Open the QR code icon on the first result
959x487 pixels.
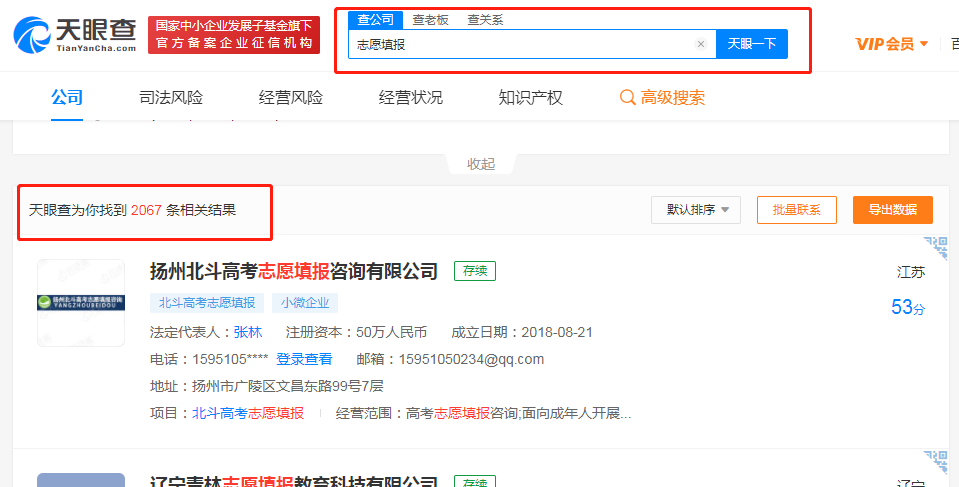(x=934, y=248)
